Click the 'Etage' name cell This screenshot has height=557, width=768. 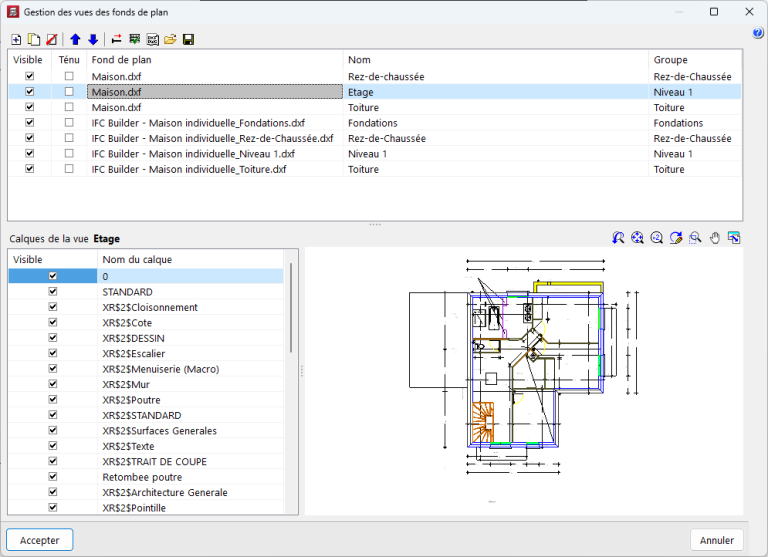(496, 92)
